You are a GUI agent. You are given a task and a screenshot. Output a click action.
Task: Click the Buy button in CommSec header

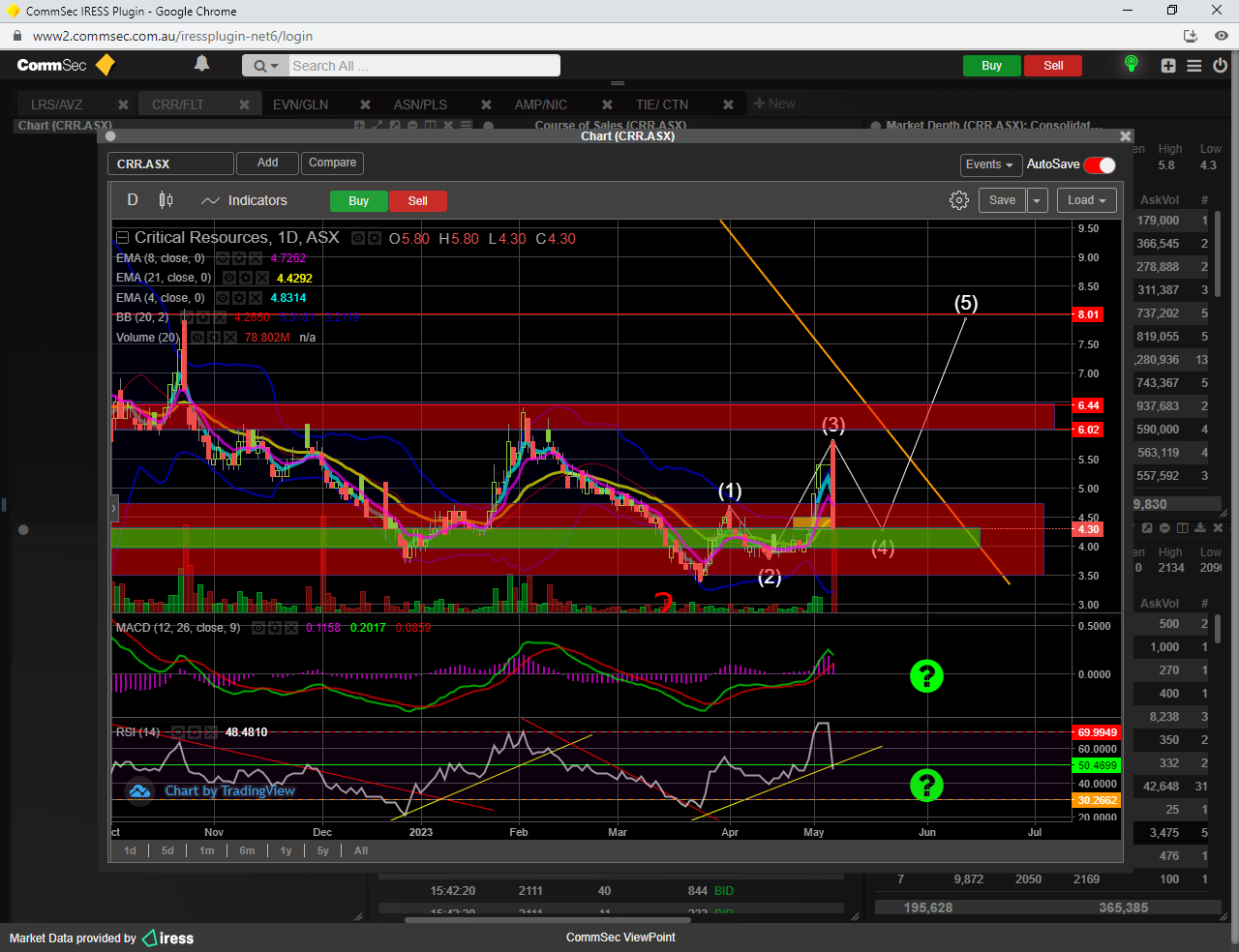point(992,66)
